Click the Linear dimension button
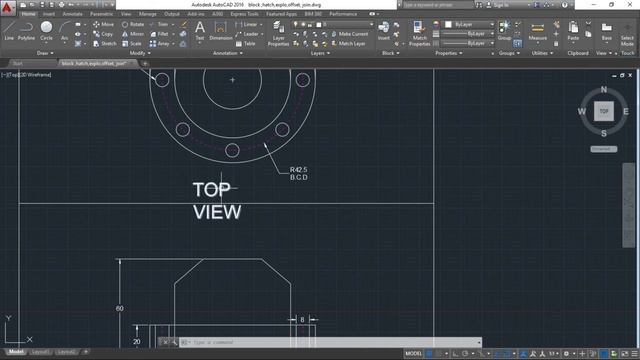Viewport: 640px width, 360px height. [247, 24]
